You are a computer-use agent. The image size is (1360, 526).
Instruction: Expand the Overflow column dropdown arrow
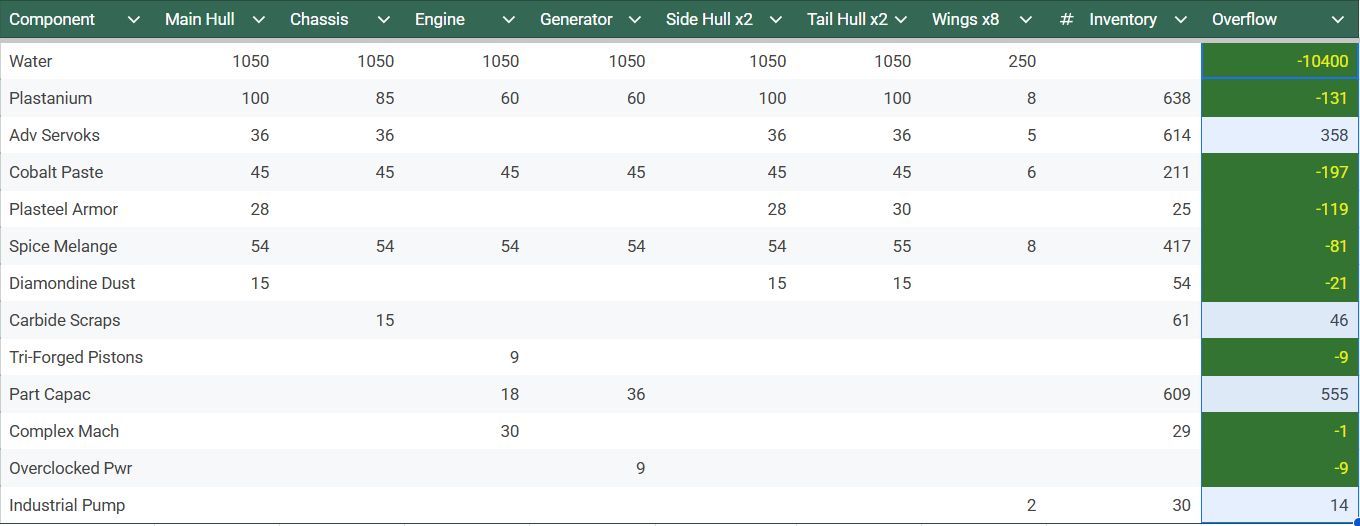pyautogui.click(x=1338, y=20)
